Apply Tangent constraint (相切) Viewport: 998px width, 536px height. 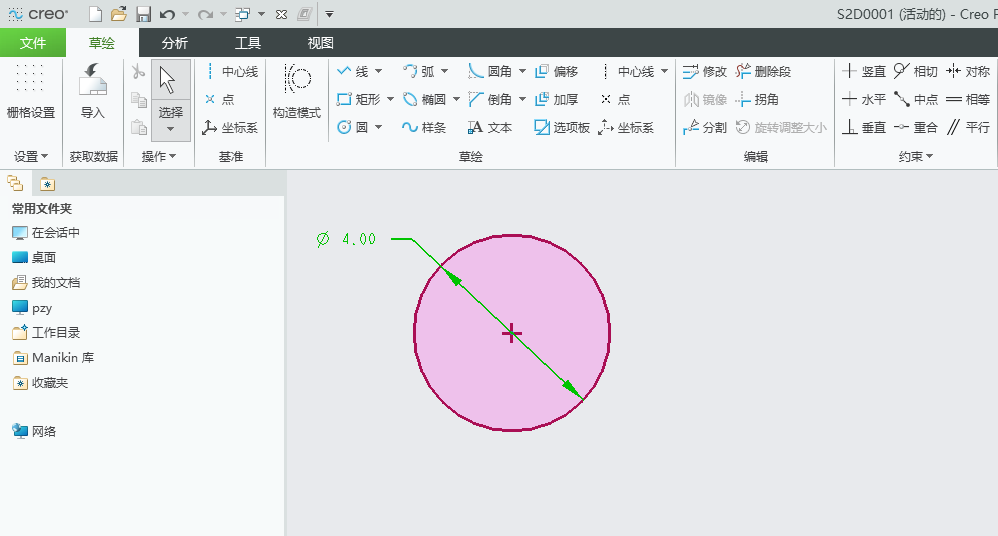(916, 71)
